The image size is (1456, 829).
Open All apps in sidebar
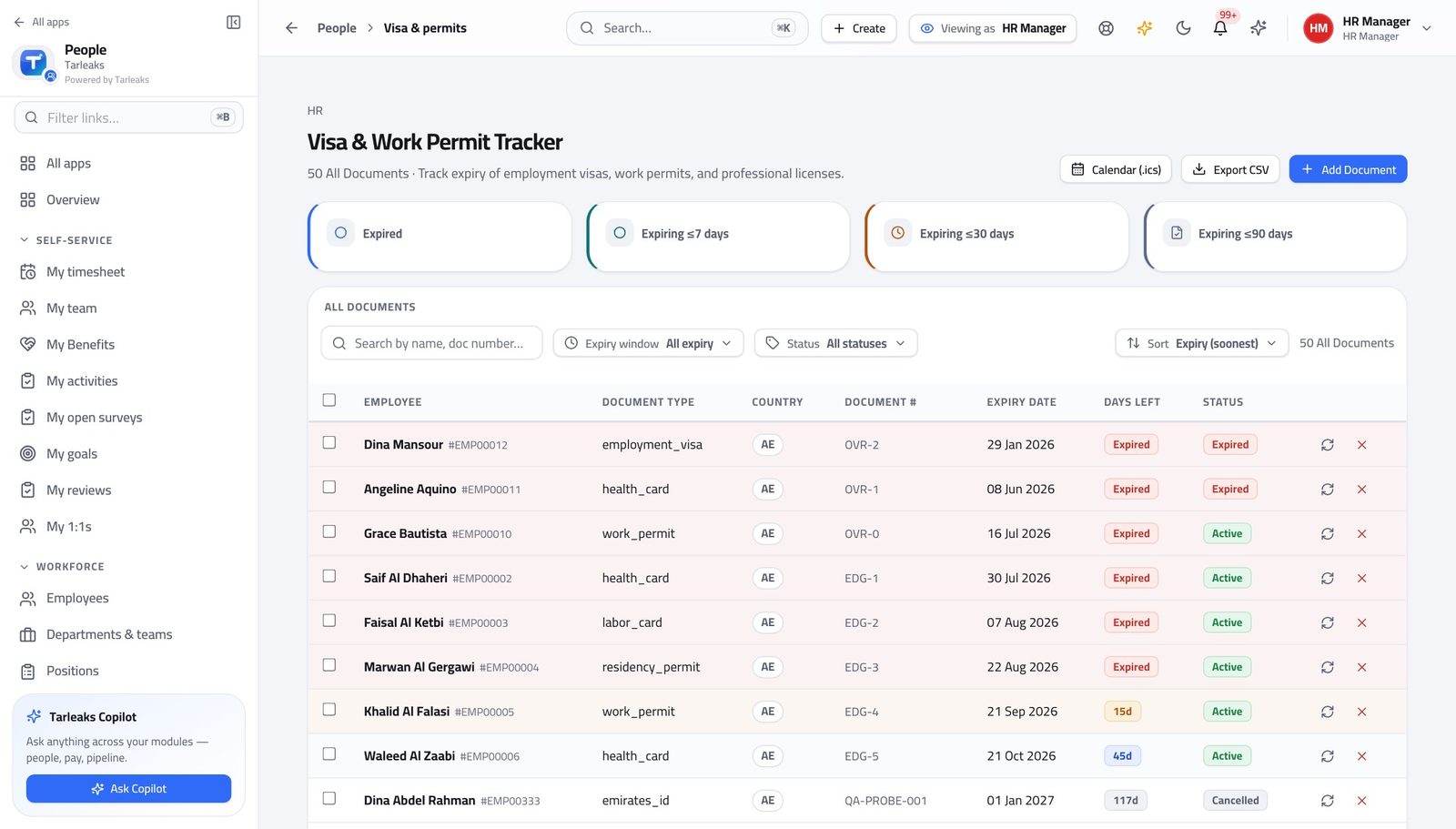tap(128, 164)
